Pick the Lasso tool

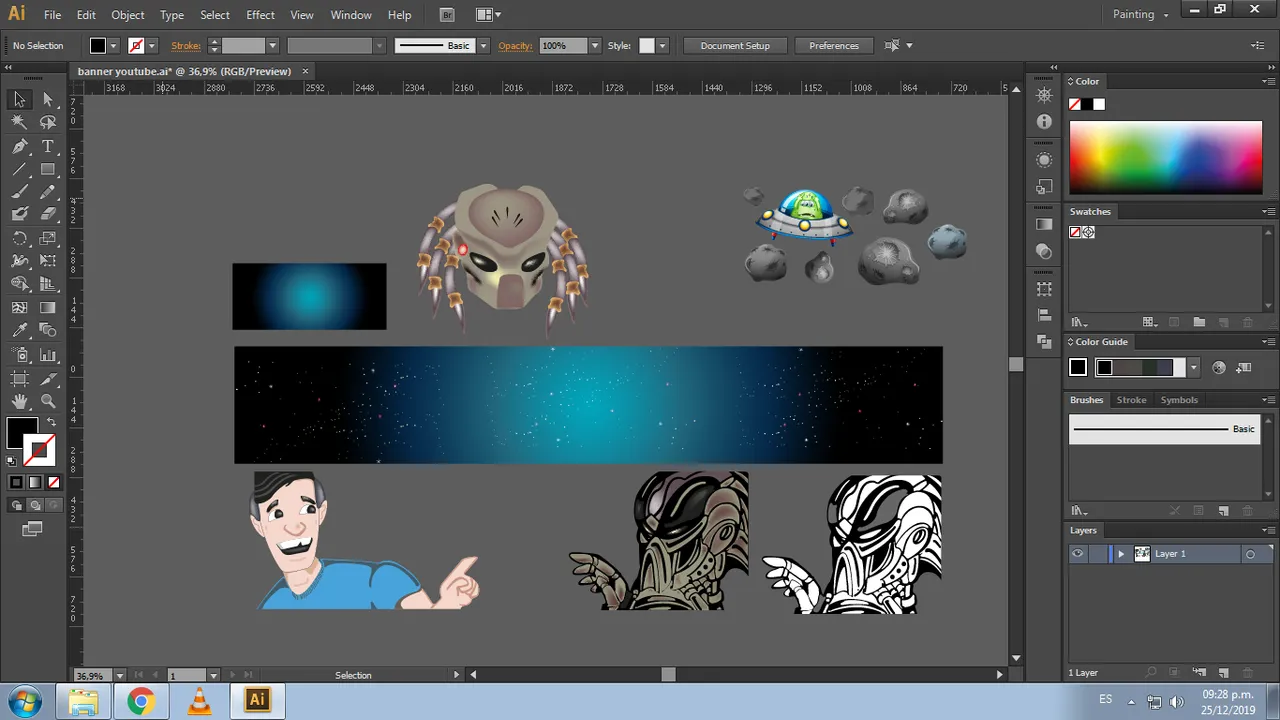(x=48, y=122)
